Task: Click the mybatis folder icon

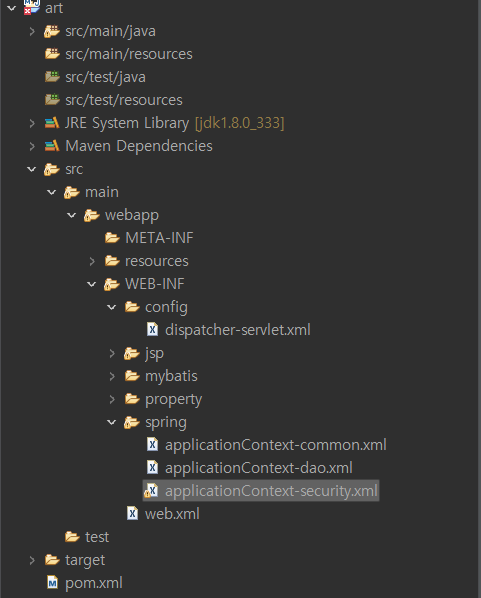Action: tap(132, 376)
